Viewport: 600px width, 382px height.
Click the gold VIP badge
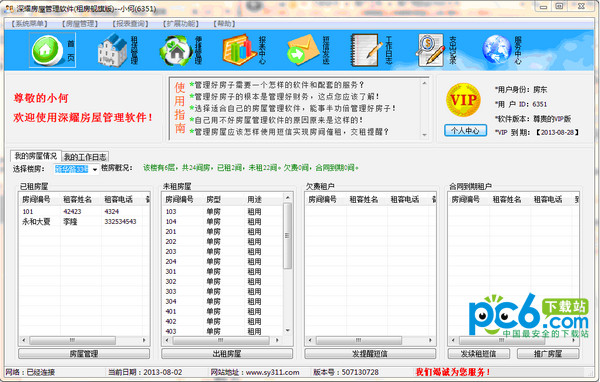(463, 100)
